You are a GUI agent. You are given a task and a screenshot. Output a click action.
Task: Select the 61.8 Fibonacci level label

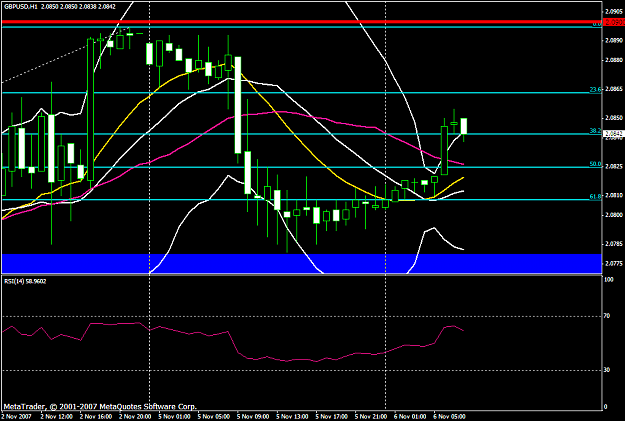595,197
